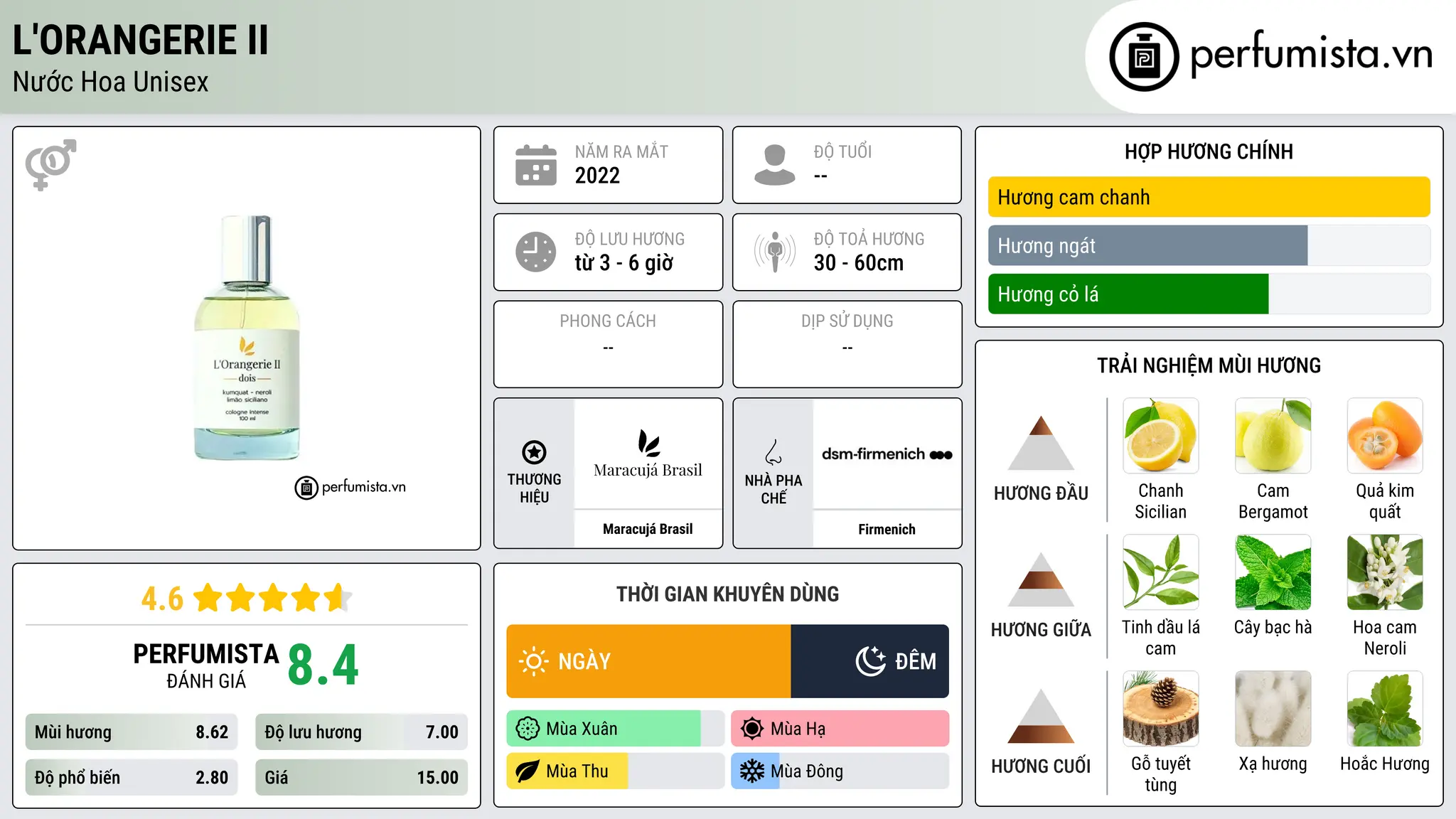Click the flower icon for Mùa Xuân
The height and width of the screenshot is (819, 1456).
point(528,729)
